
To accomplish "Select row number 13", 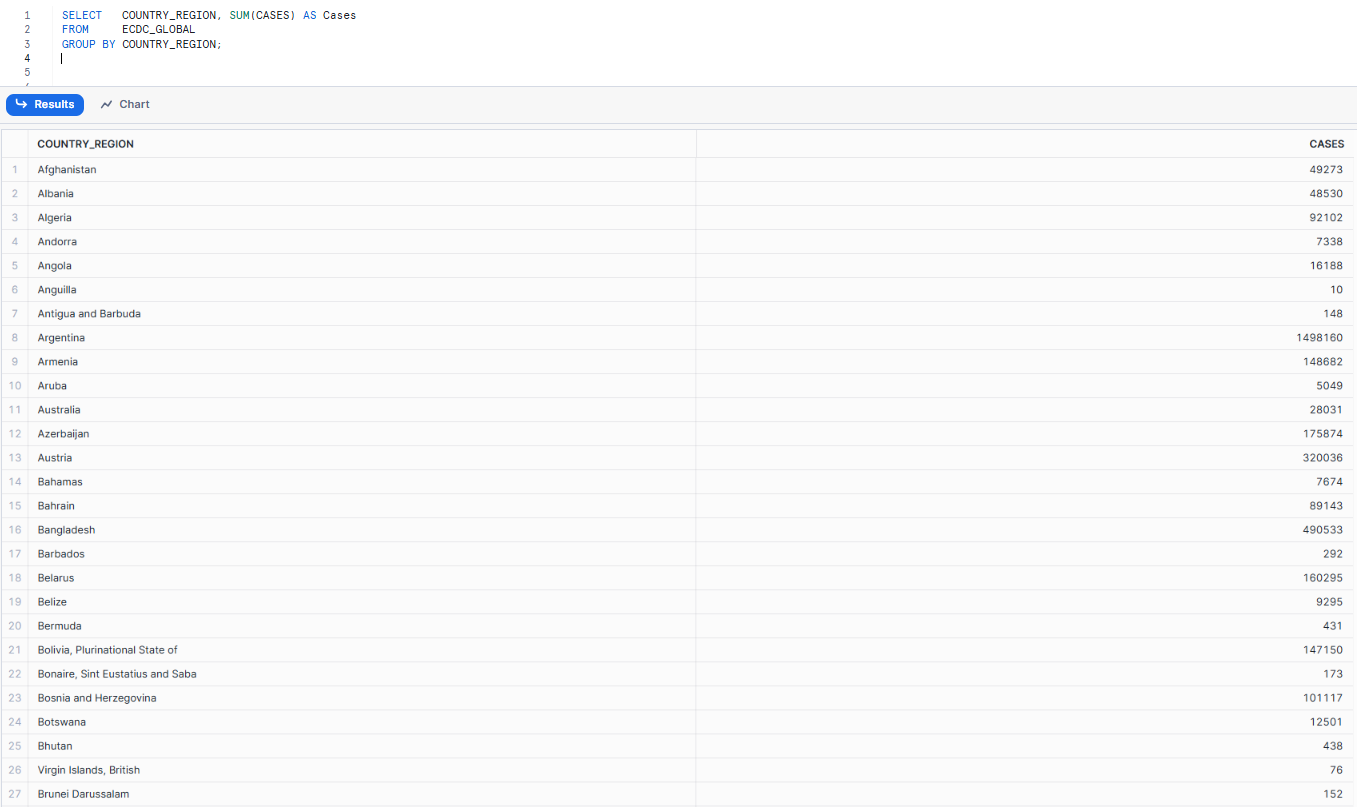I will [14, 458].
